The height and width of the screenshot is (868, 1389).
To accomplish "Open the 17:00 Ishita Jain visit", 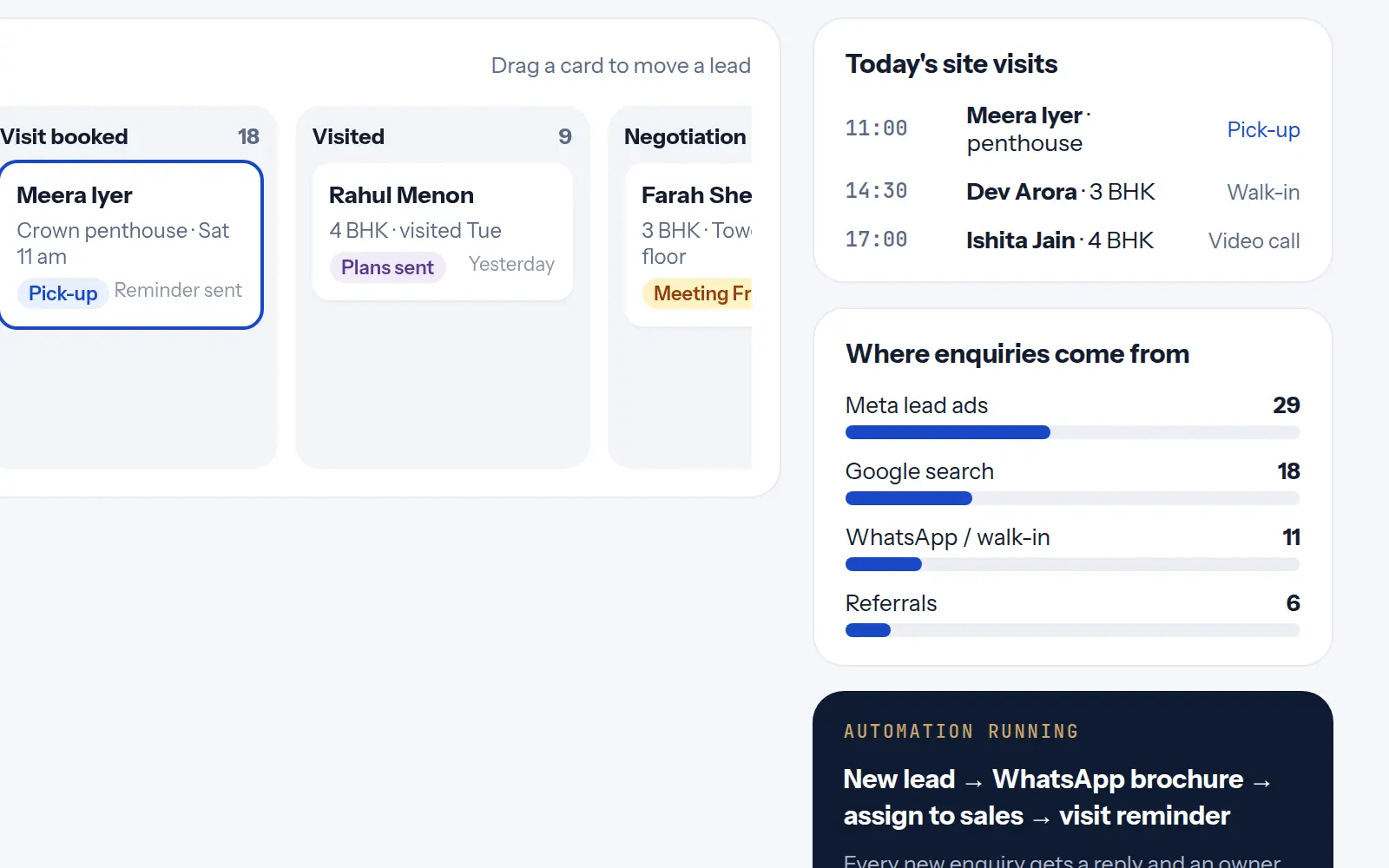I will pyautogui.click(x=1073, y=240).
